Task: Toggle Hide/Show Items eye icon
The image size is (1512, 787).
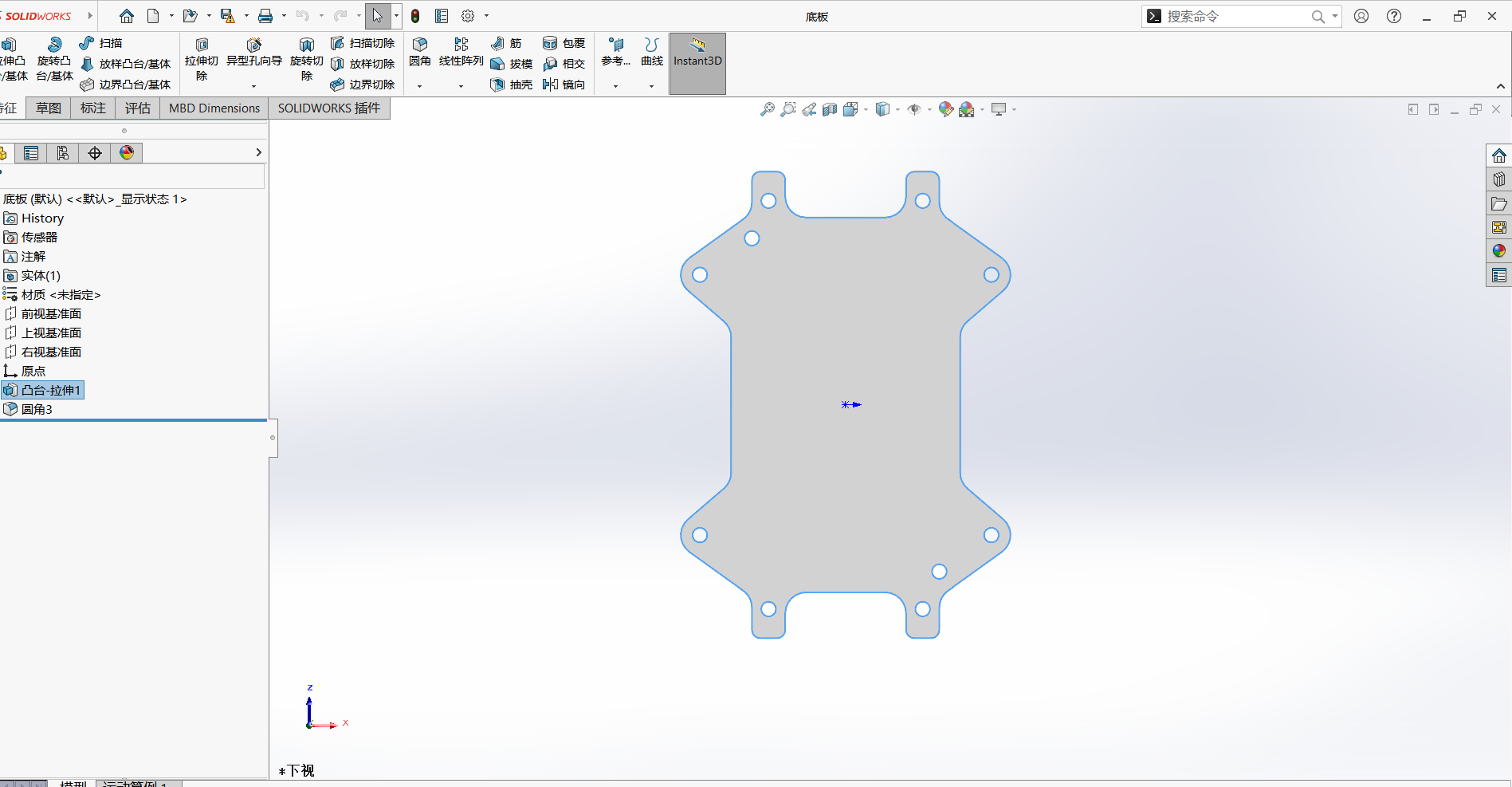Action: [x=914, y=109]
